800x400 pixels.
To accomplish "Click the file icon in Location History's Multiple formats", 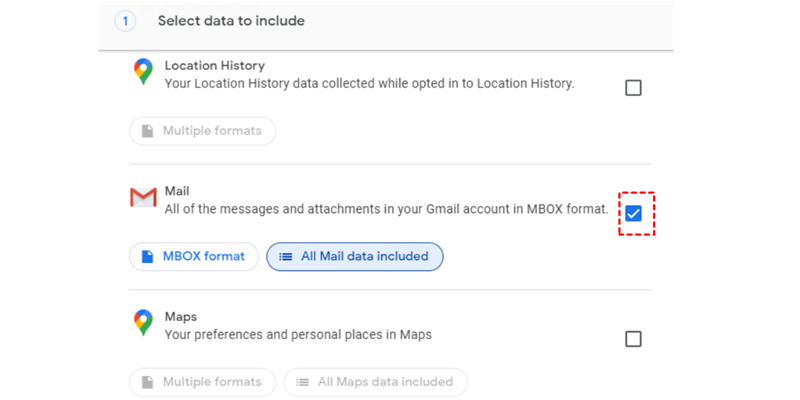I will click(x=148, y=131).
